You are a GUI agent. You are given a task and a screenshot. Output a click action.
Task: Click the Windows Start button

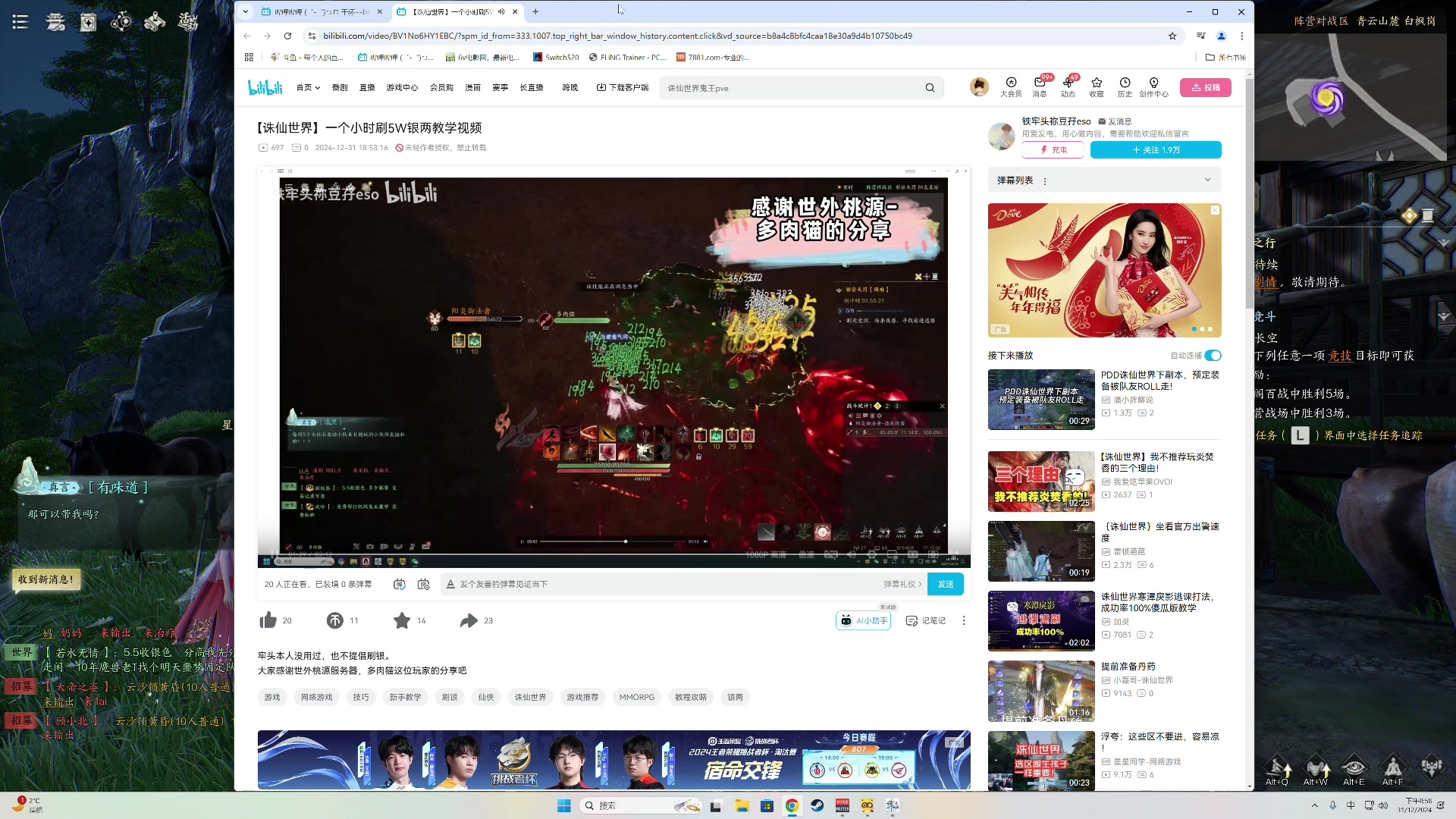[x=563, y=805]
